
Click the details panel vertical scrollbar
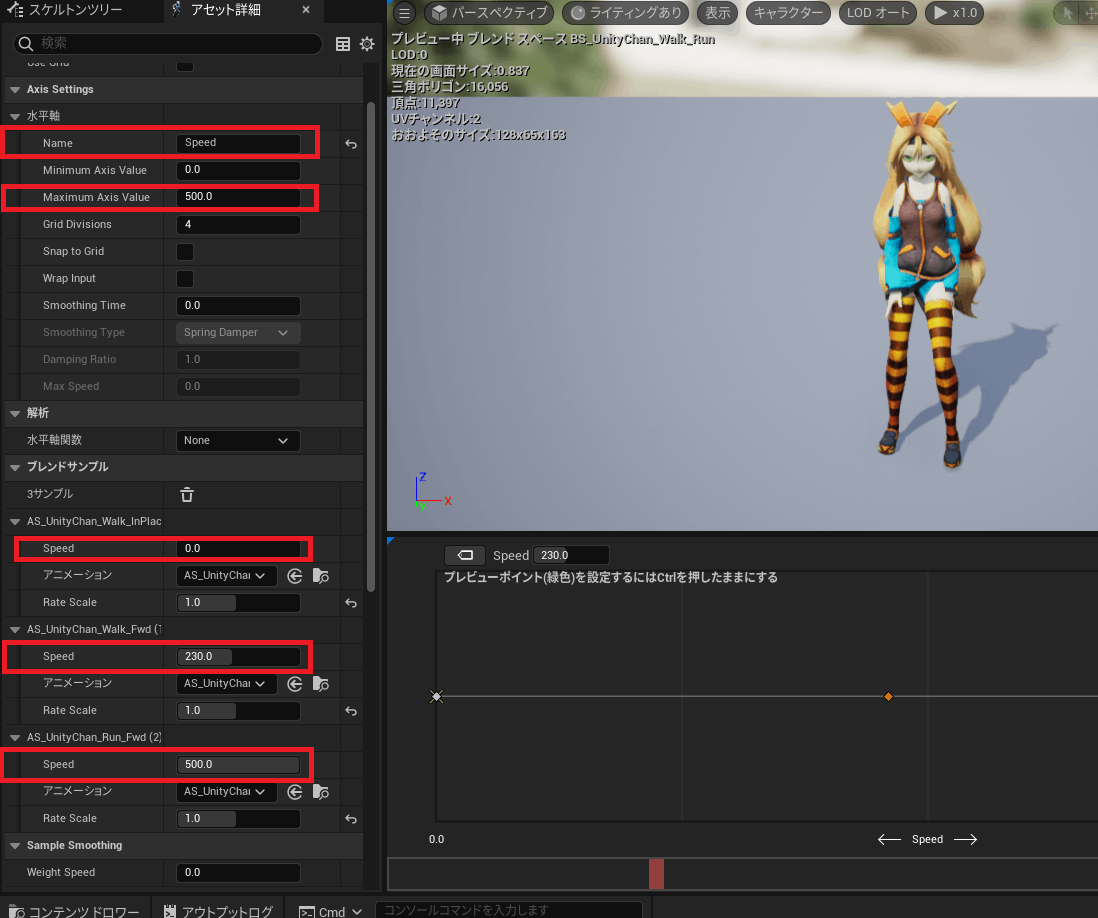pyautogui.click(x=371, y=347)
